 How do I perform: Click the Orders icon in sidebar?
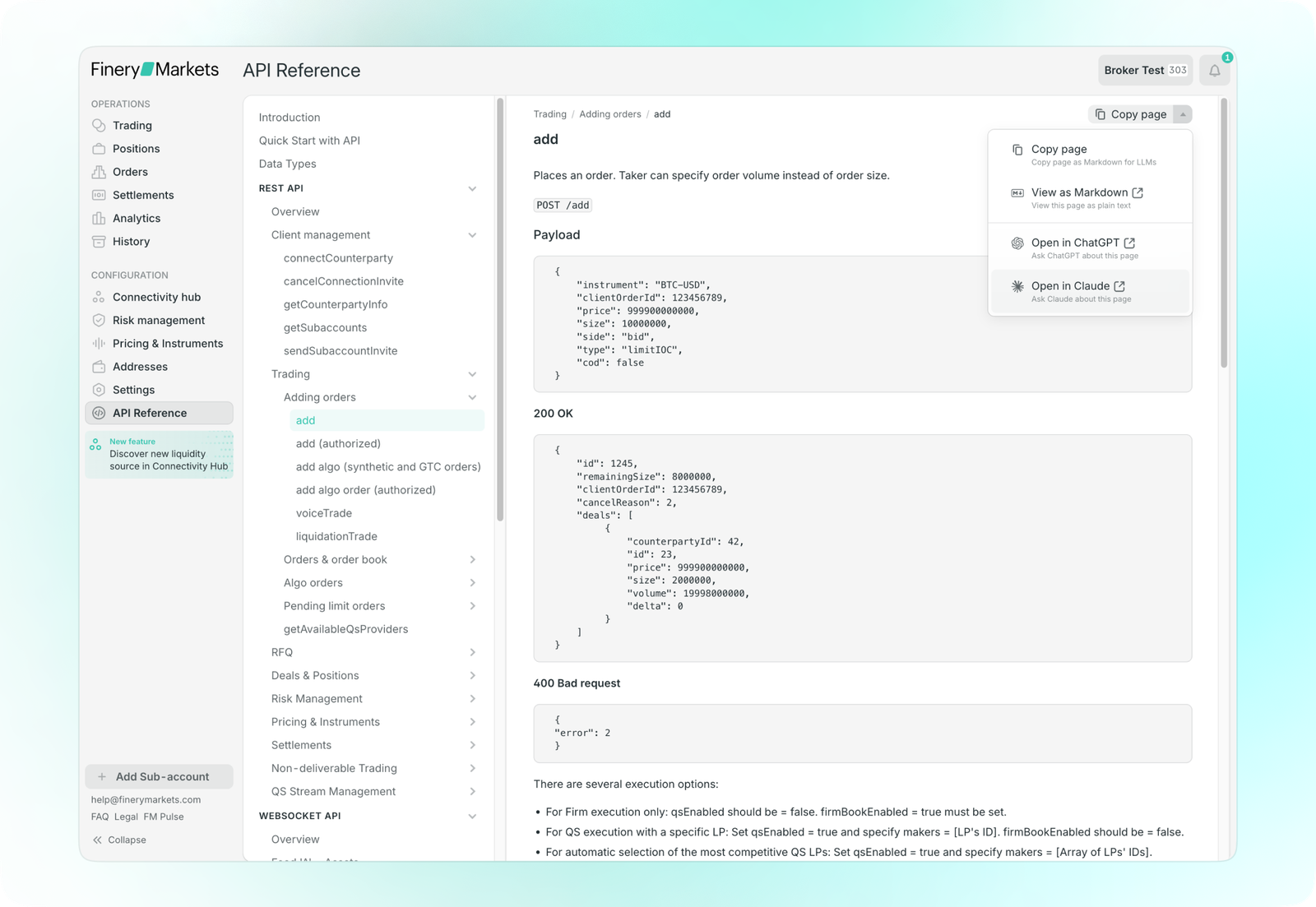[x=99, y=172]
